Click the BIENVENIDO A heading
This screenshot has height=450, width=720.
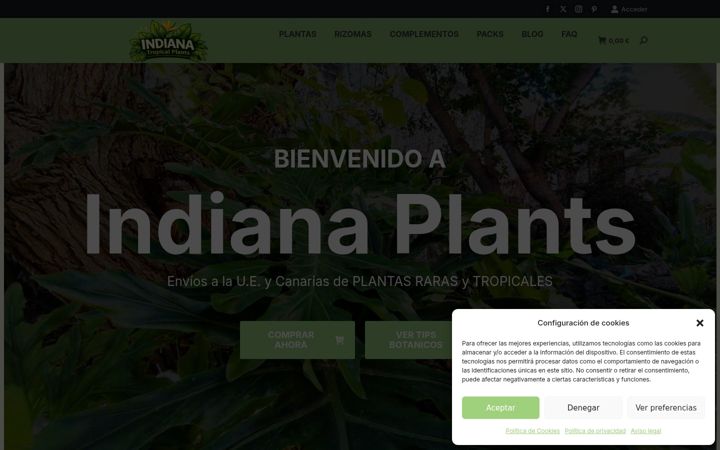[360, 159]
